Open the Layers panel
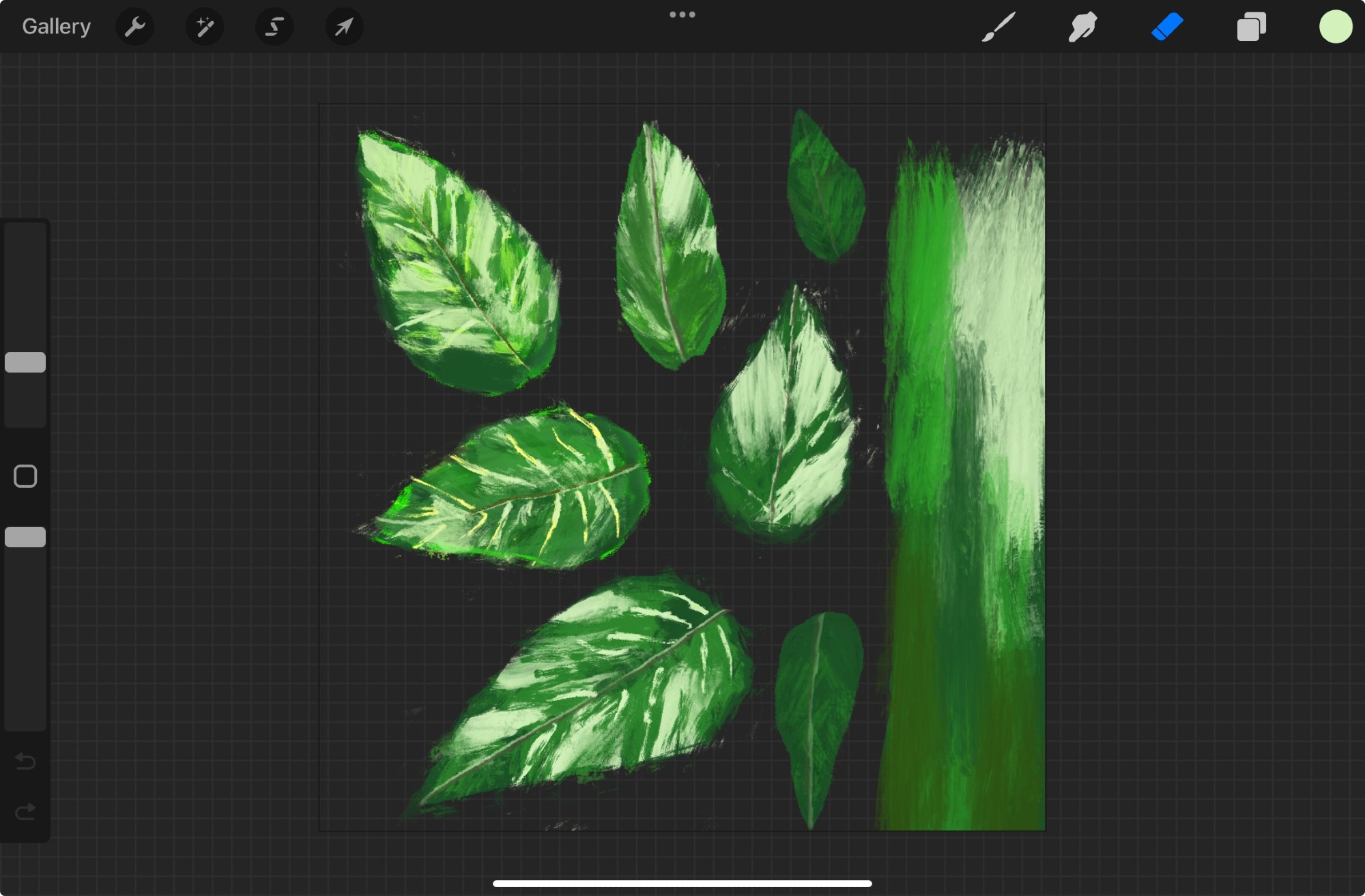Screen dimensions: 1365x896 click(1251, 27)
